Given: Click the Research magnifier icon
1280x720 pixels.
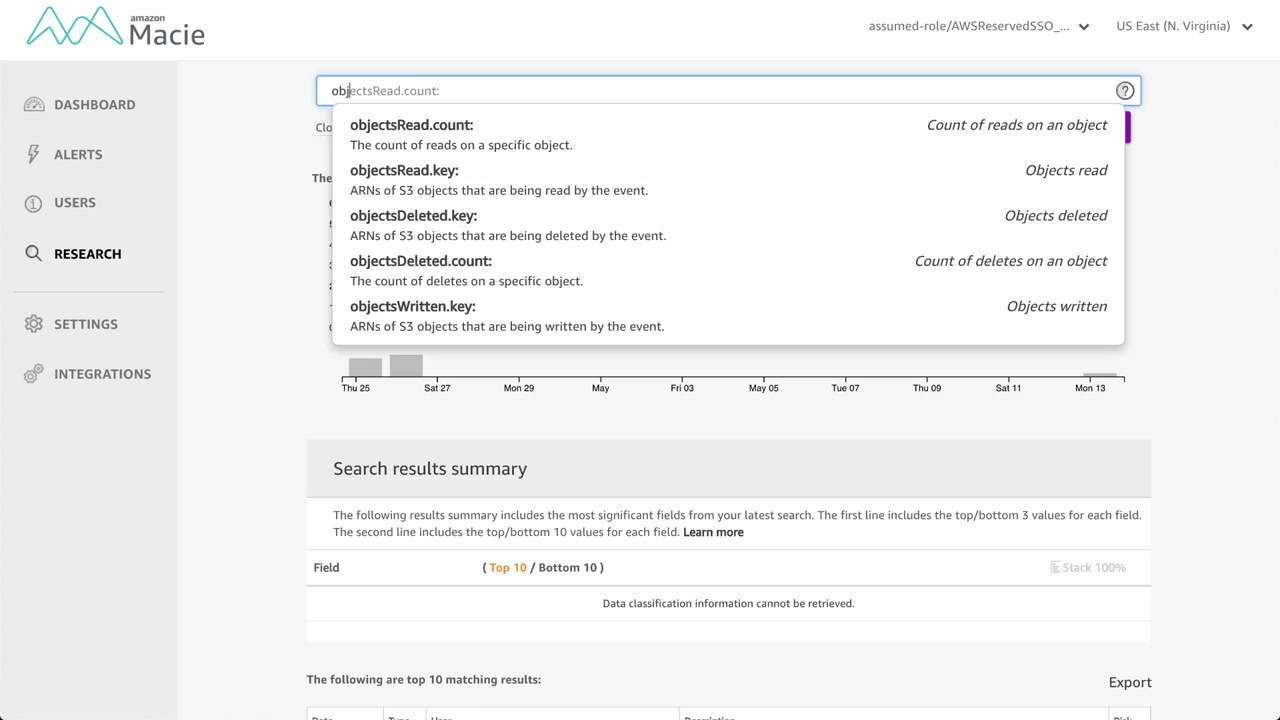Looking at the screenshot, I should click(x=34, y=254).
